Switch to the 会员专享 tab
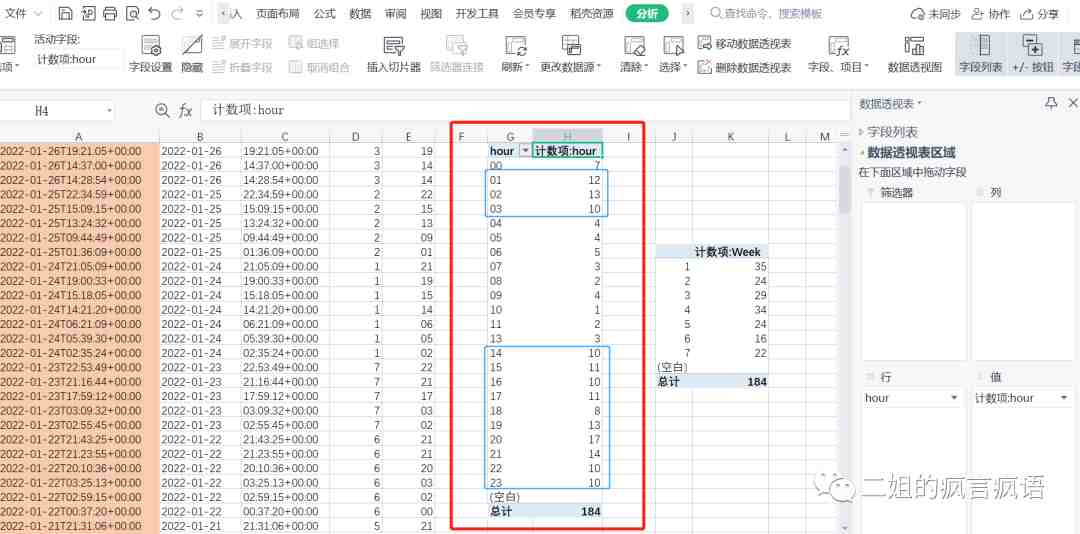1080x534 pixels. pos(534,13)
